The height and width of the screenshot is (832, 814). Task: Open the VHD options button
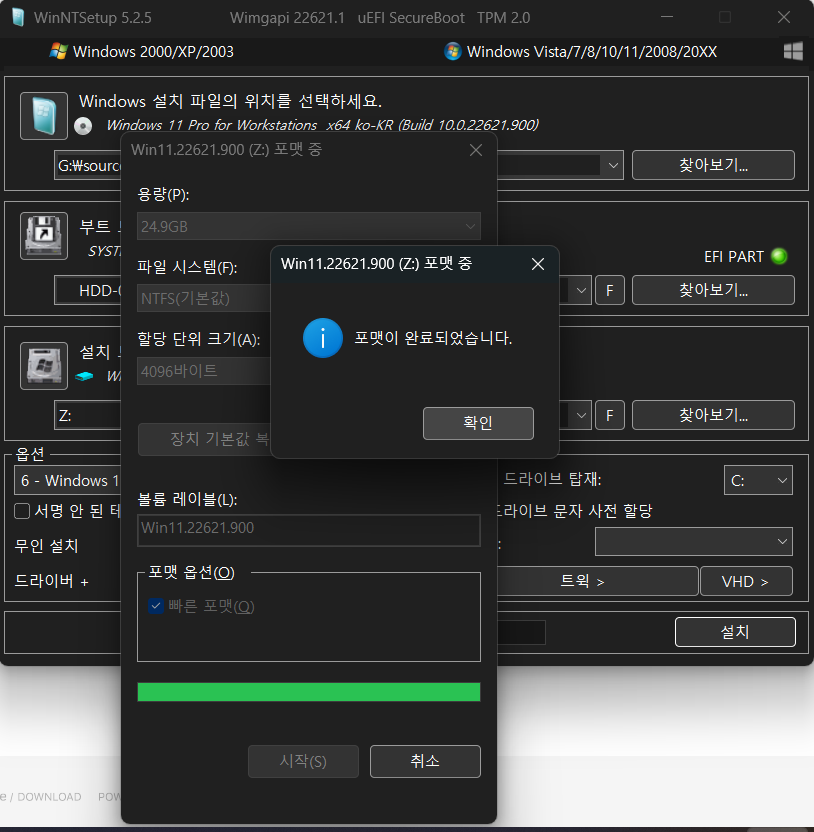pyautogui.click(x=746, y=581)
